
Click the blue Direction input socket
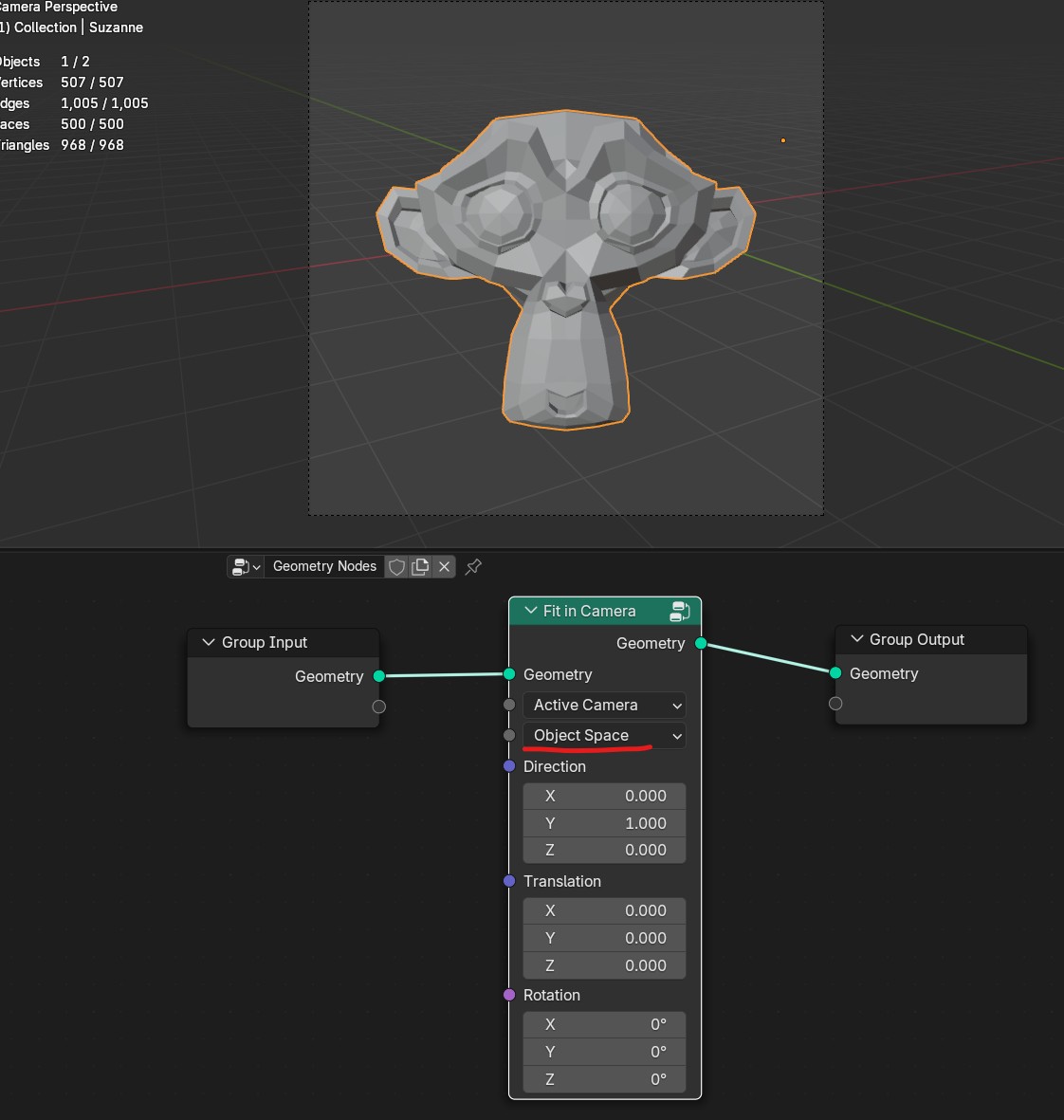(x=509, y=766)
